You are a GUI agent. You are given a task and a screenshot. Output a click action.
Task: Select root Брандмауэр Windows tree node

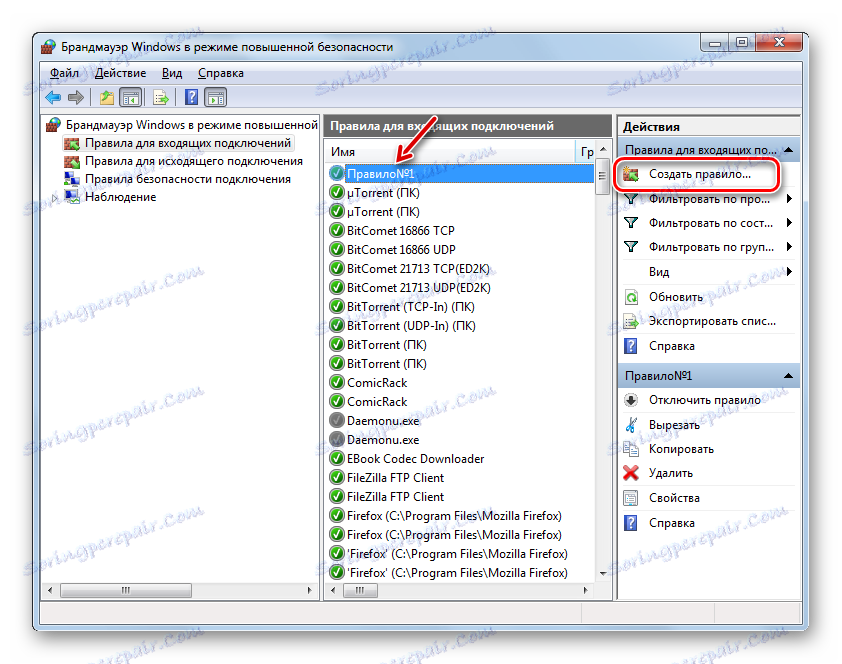pyautogui.click(x=192, y=125)
